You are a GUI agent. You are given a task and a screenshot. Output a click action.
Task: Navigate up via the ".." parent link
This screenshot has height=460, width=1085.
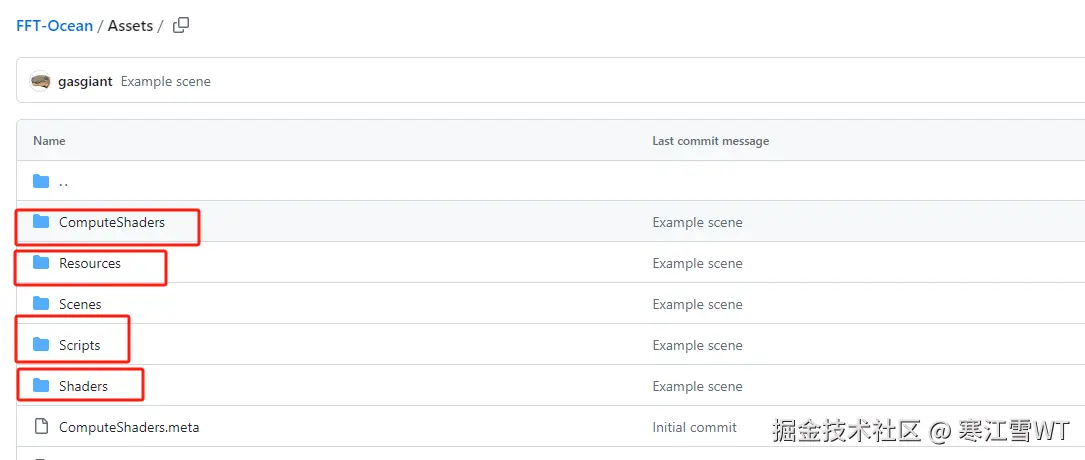[64, 182]
